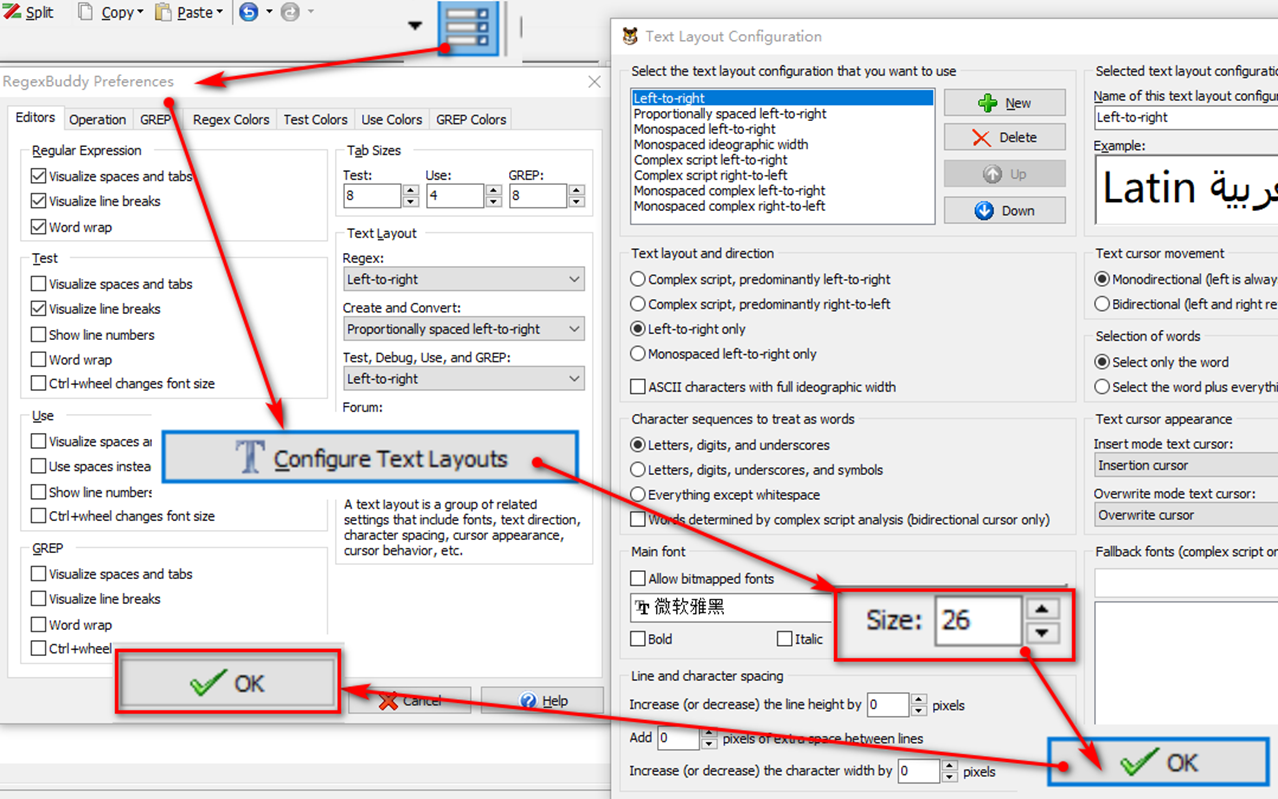1278x799 pixels.
Task: Select Complex script, predominantly left-to-right
Action: [x=638, y=279]
